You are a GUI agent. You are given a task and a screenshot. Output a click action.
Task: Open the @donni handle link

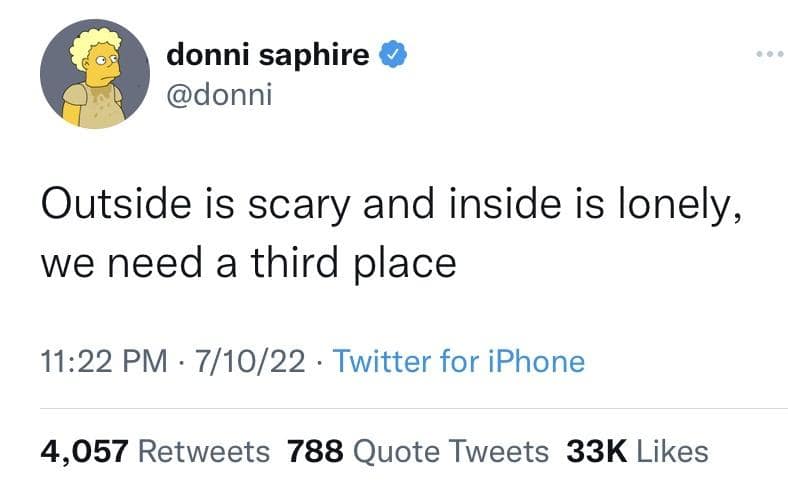click(220, 98)
